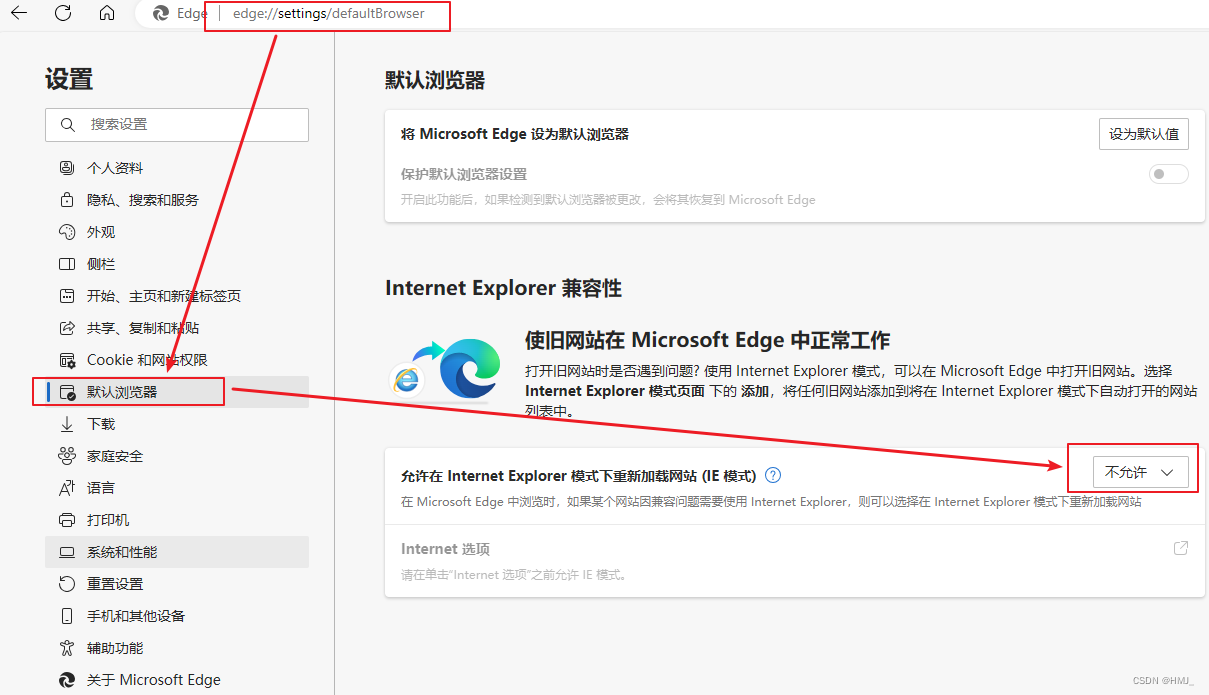
Task: Click the Cookie 和网站权限 icon
Action: tap(67, 360)
